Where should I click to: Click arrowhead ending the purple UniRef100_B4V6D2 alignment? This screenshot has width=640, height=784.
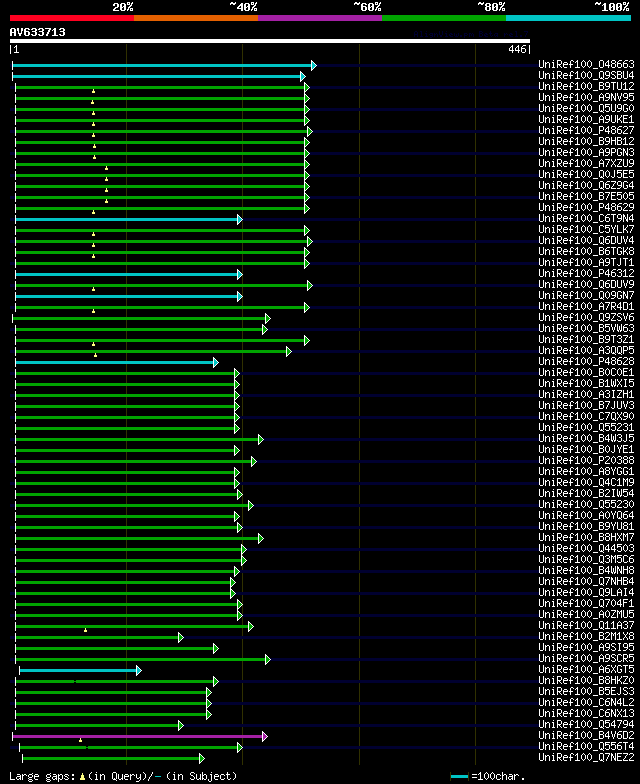click(x=265, y=736)
